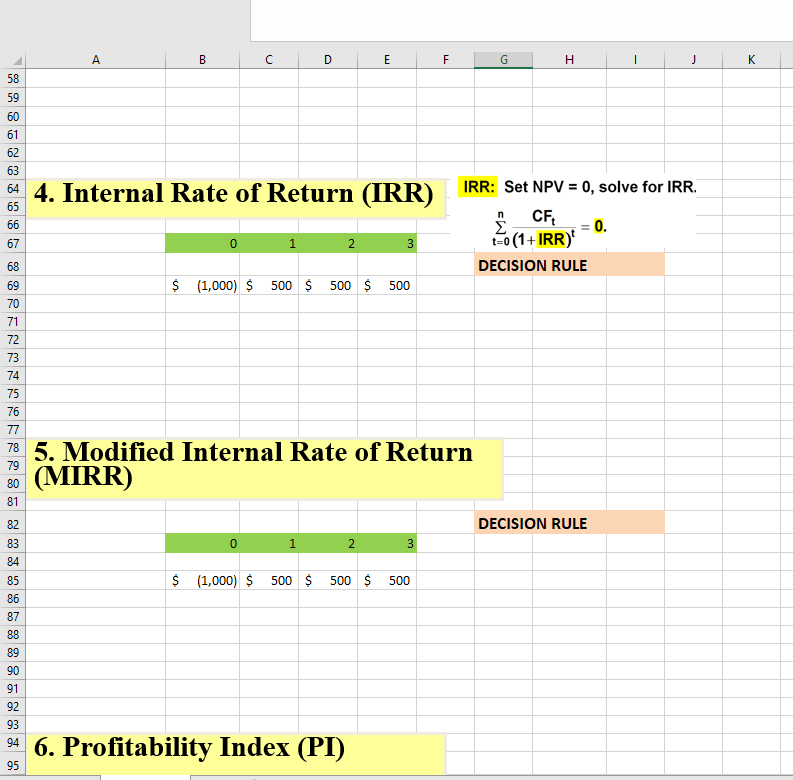This screenshot has height=780, width=793.
Task: Select column H header
Action: [x=569, y=60]
